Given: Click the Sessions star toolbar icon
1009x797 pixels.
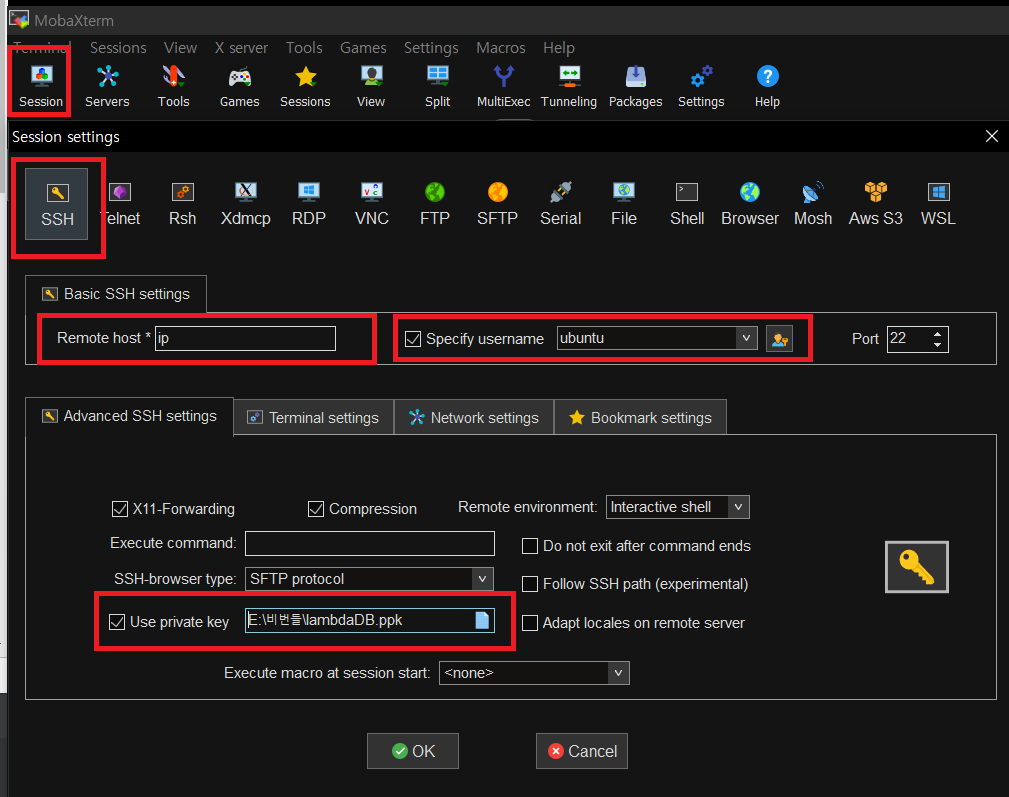Looking at the screenshot, I should 305,86.
